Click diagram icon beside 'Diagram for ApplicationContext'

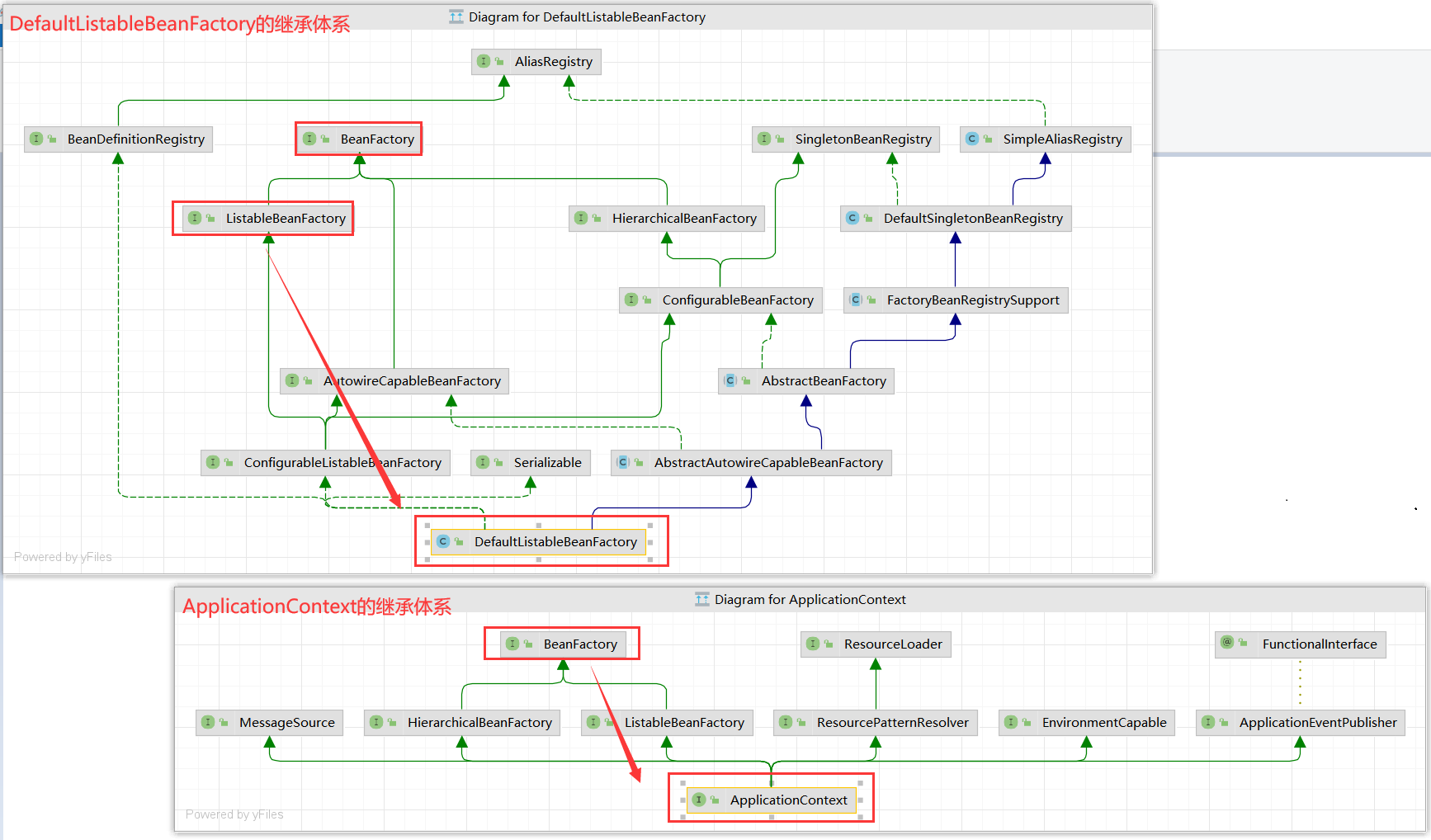(x=702, y=599)
